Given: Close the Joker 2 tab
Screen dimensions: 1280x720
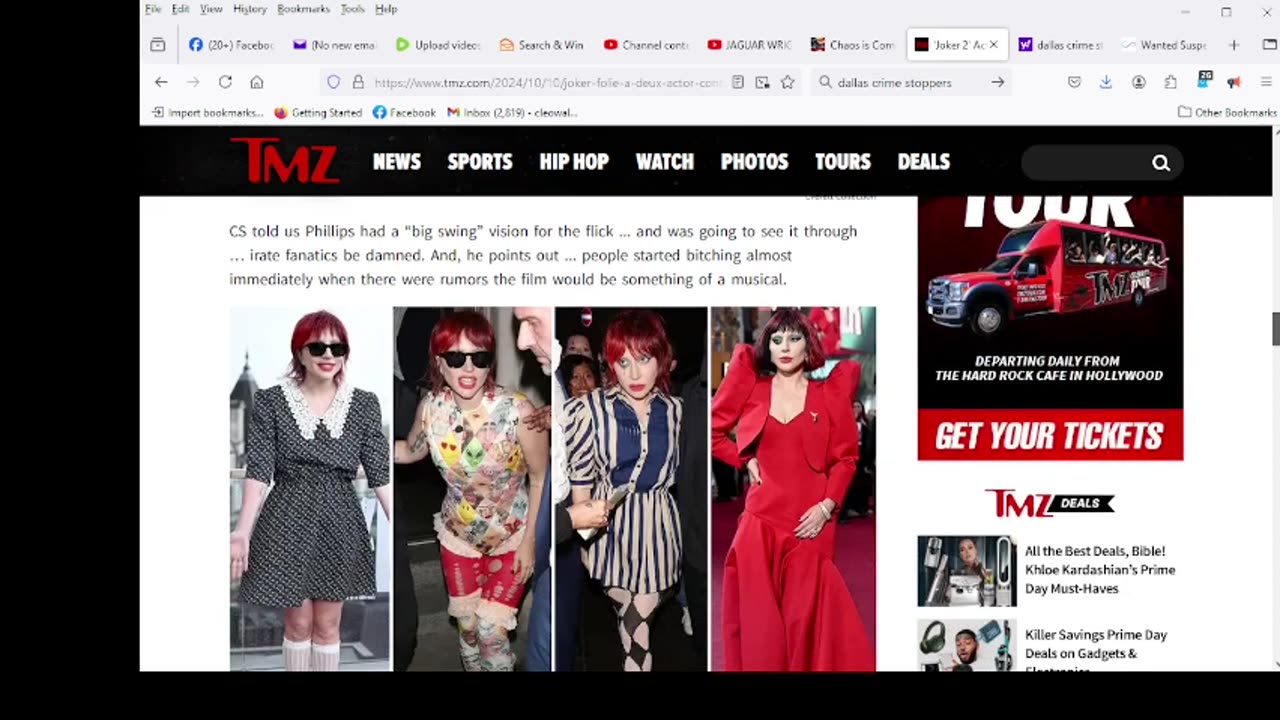Looking at the screenshot, I should click(993, 45).
